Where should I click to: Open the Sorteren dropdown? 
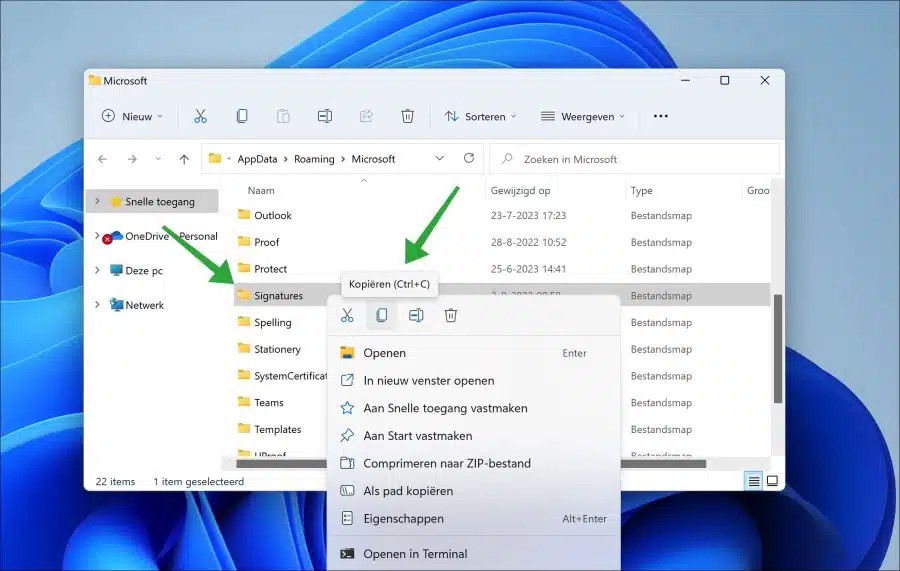[480, 116]
